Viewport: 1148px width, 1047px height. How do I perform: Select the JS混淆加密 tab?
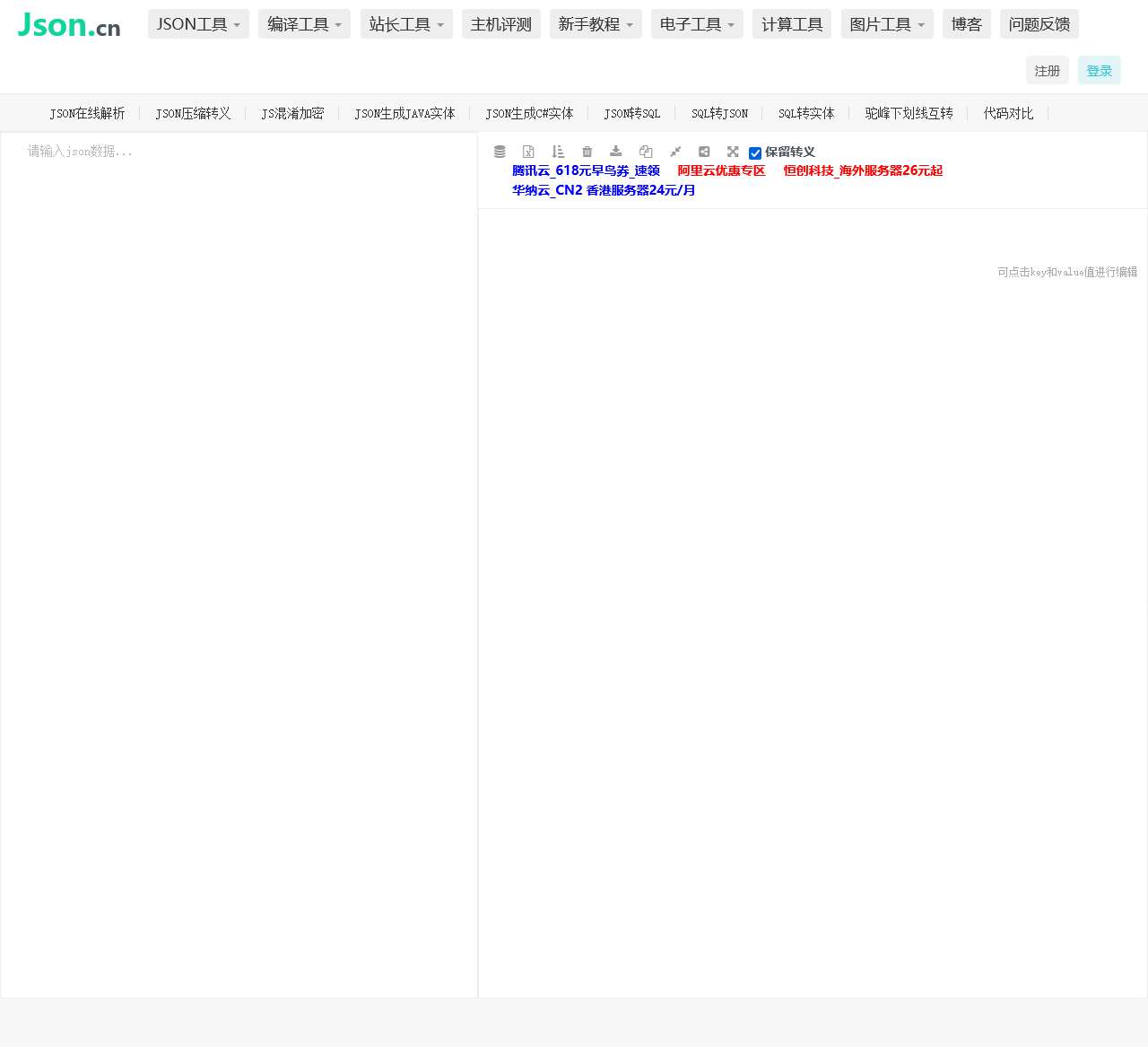(292, 113)
